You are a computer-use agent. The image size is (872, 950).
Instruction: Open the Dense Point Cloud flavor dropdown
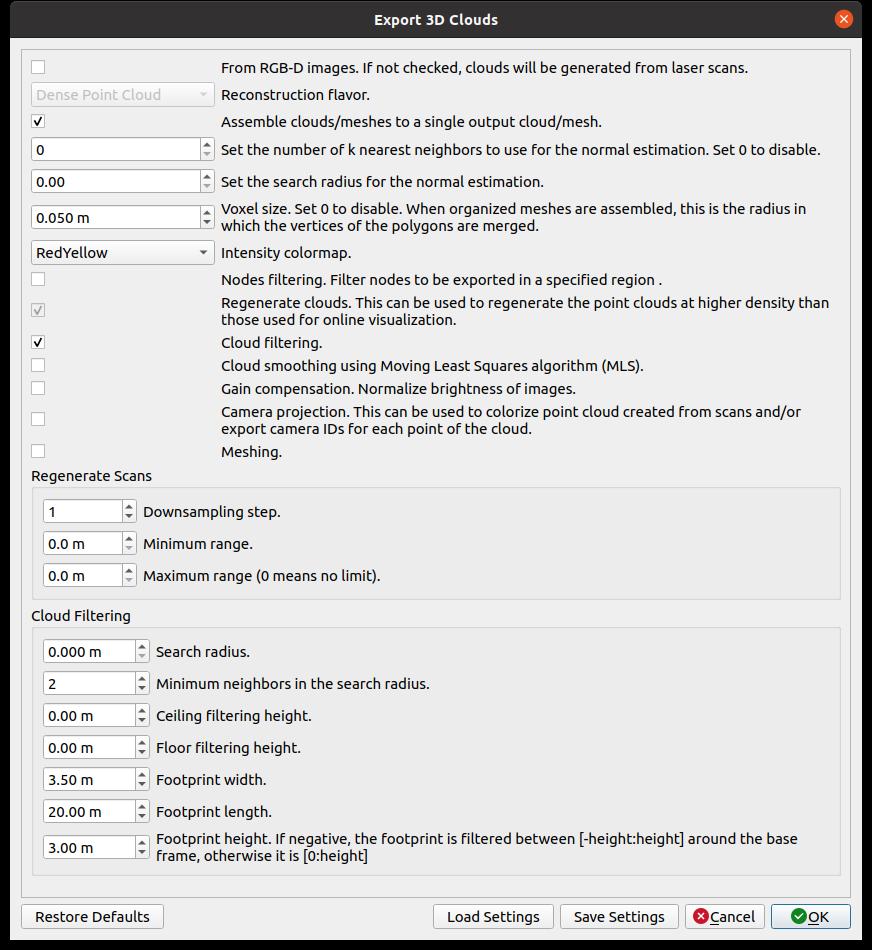pos(122,95)
